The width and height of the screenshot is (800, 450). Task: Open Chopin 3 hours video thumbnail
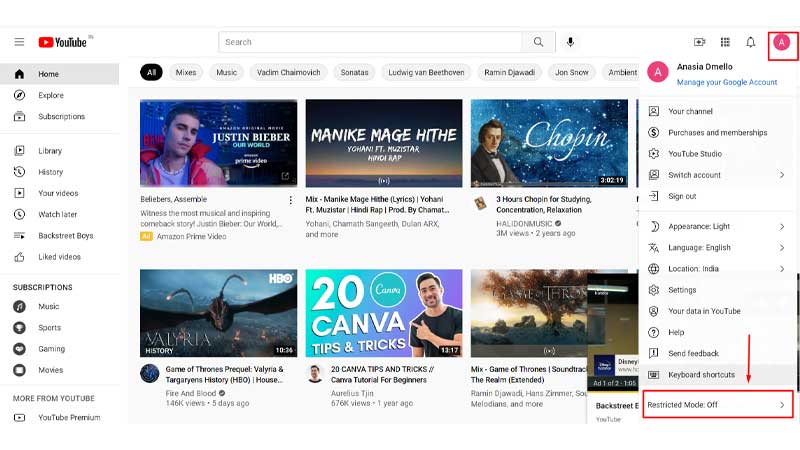(549, 143)
